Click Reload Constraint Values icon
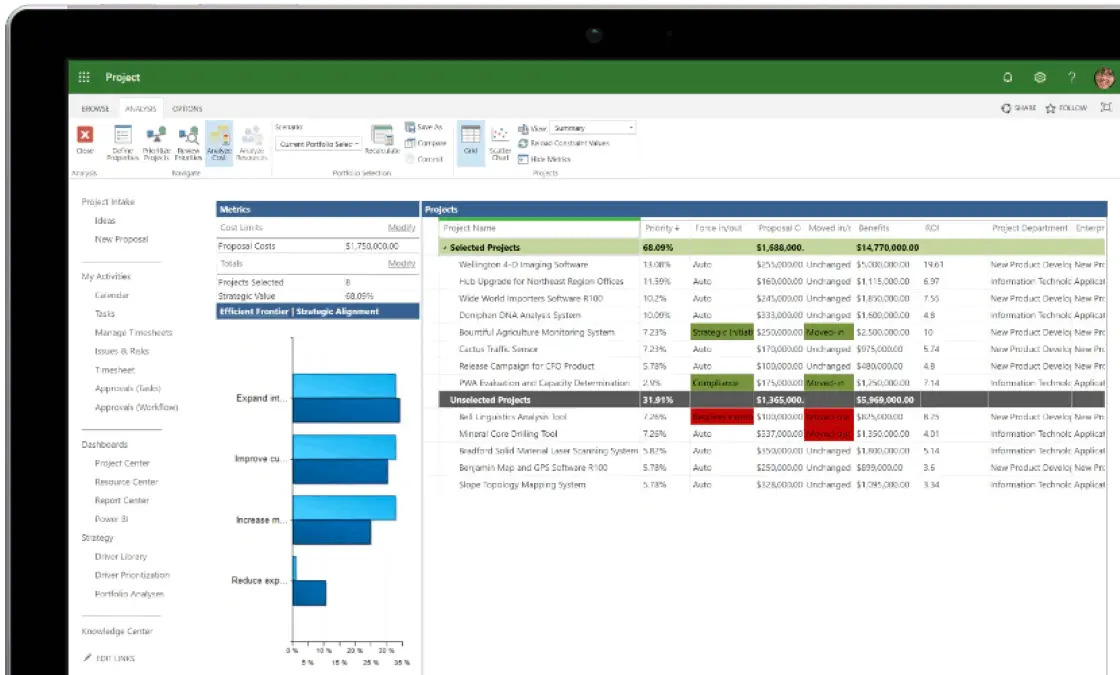1120x675 pixels. [523, 144]
